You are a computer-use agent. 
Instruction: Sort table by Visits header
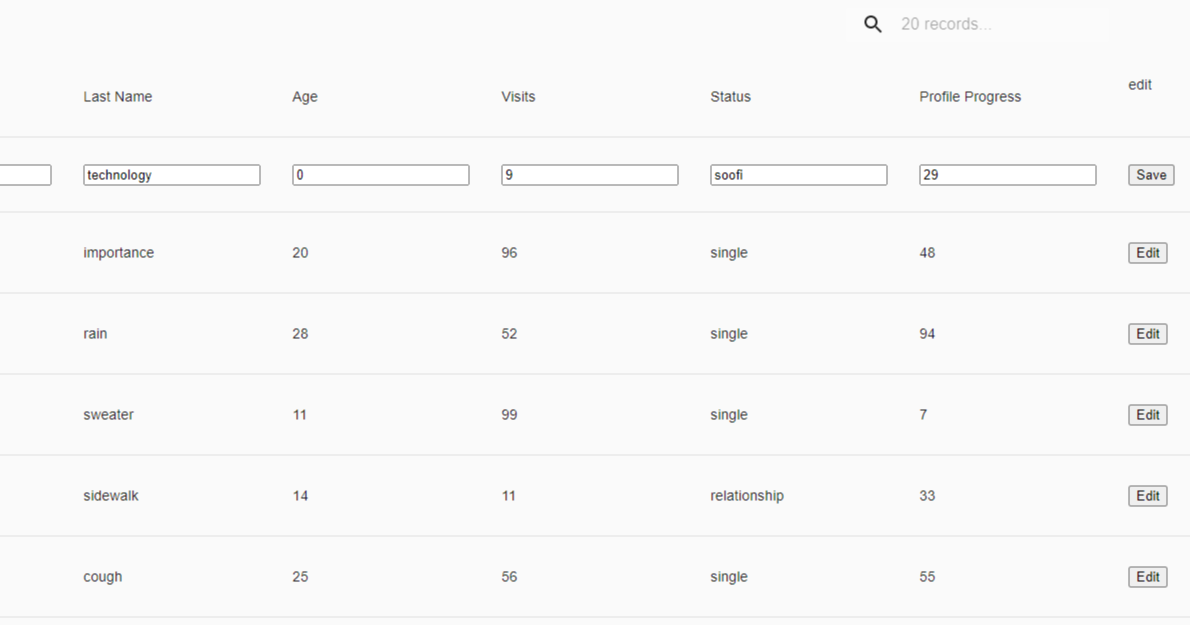(x=518, y=97)
